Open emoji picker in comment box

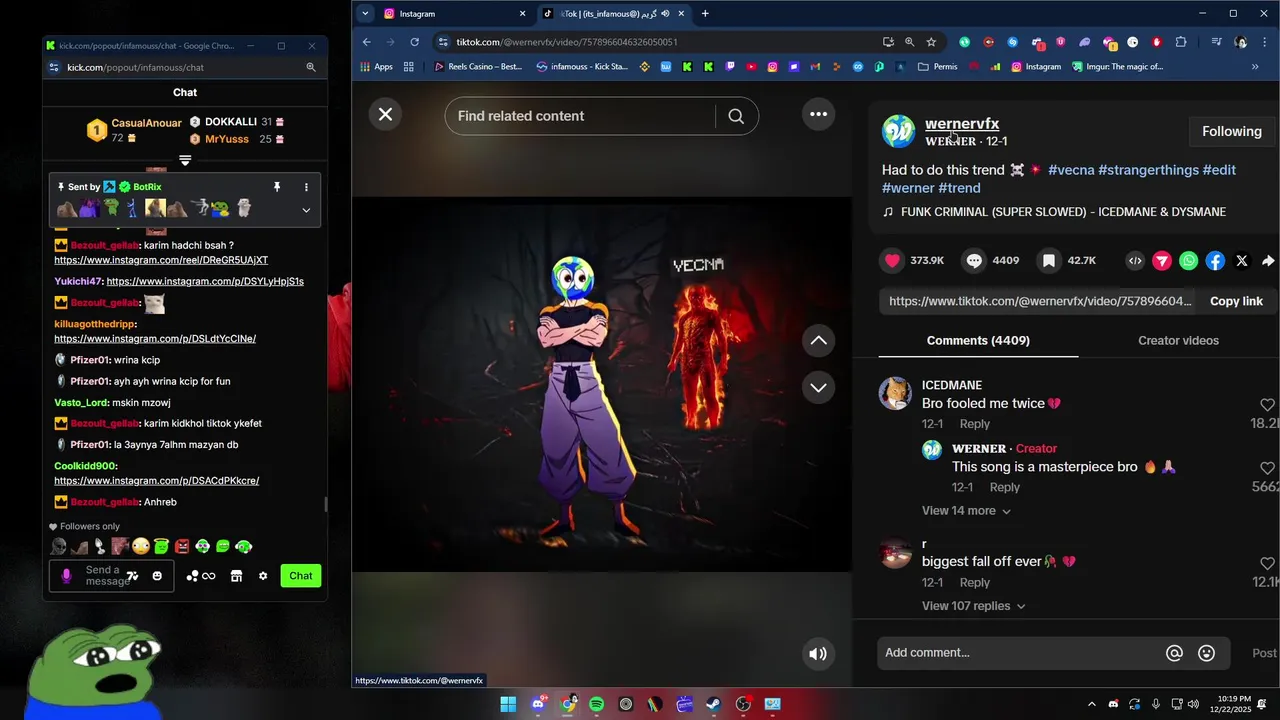pos(1206,653)
